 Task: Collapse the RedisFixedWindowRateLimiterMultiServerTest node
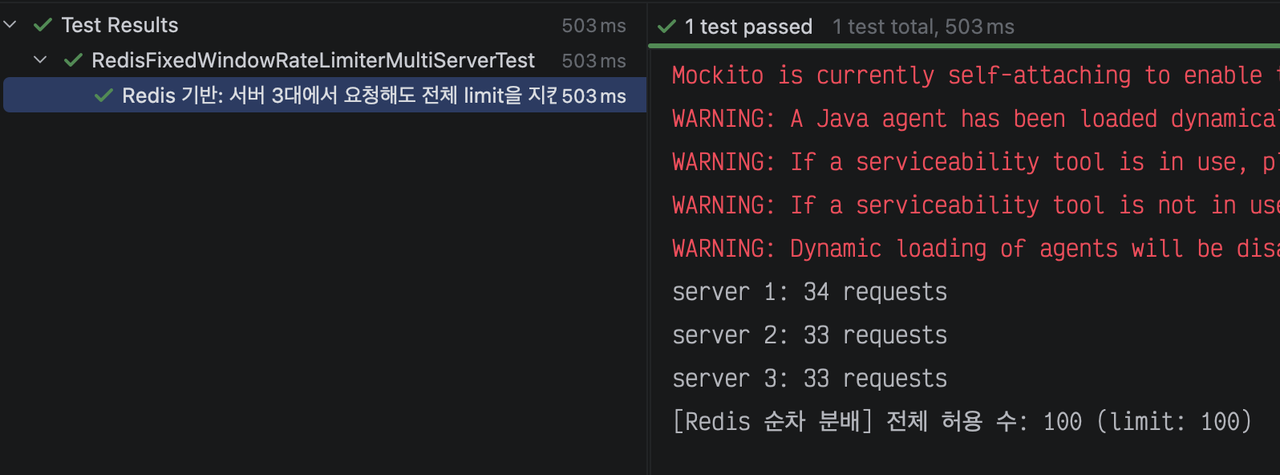tap(41, 60)
